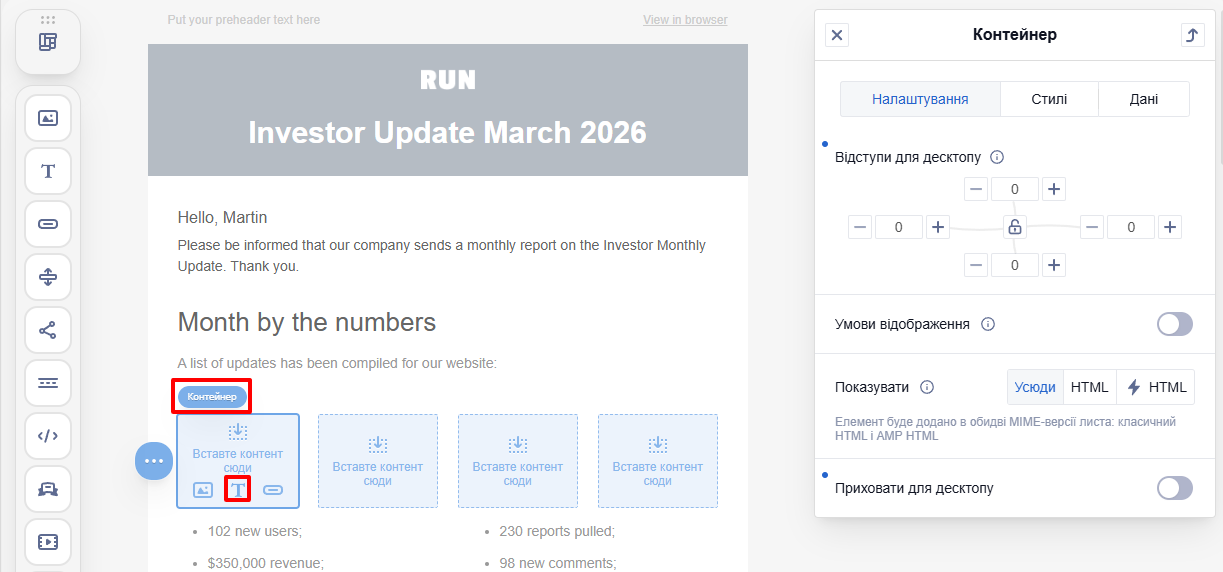Click the Контейнер label badge
The image size is (1223, 572).
coord(212,397)
